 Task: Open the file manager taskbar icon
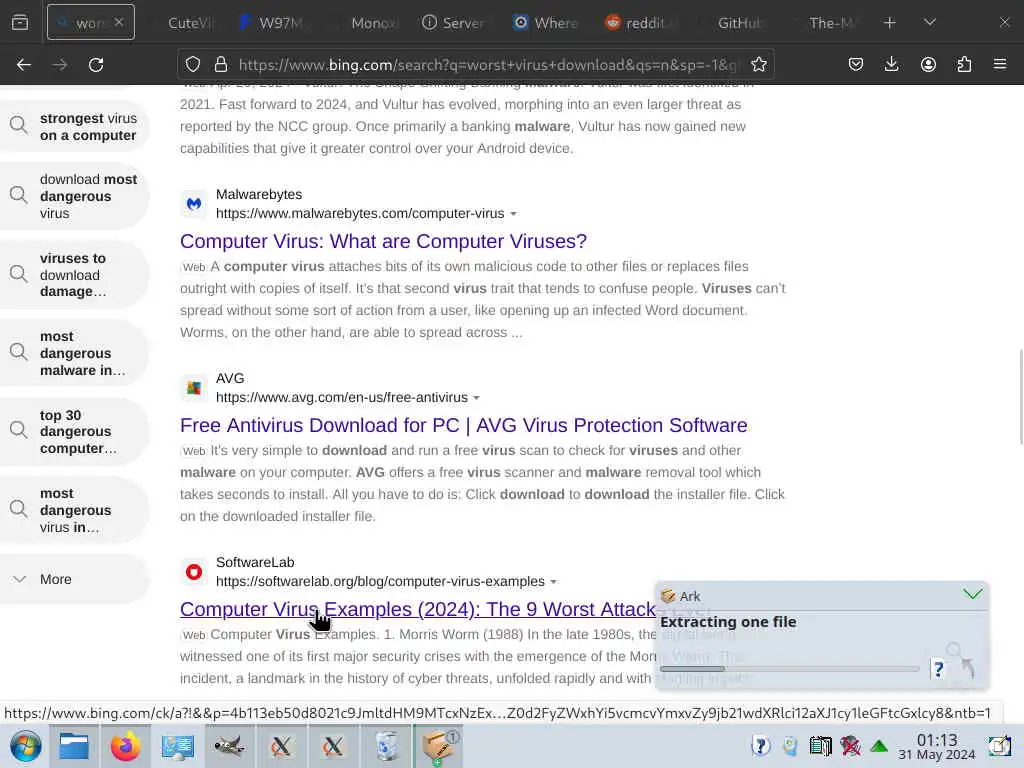[74, 746]
